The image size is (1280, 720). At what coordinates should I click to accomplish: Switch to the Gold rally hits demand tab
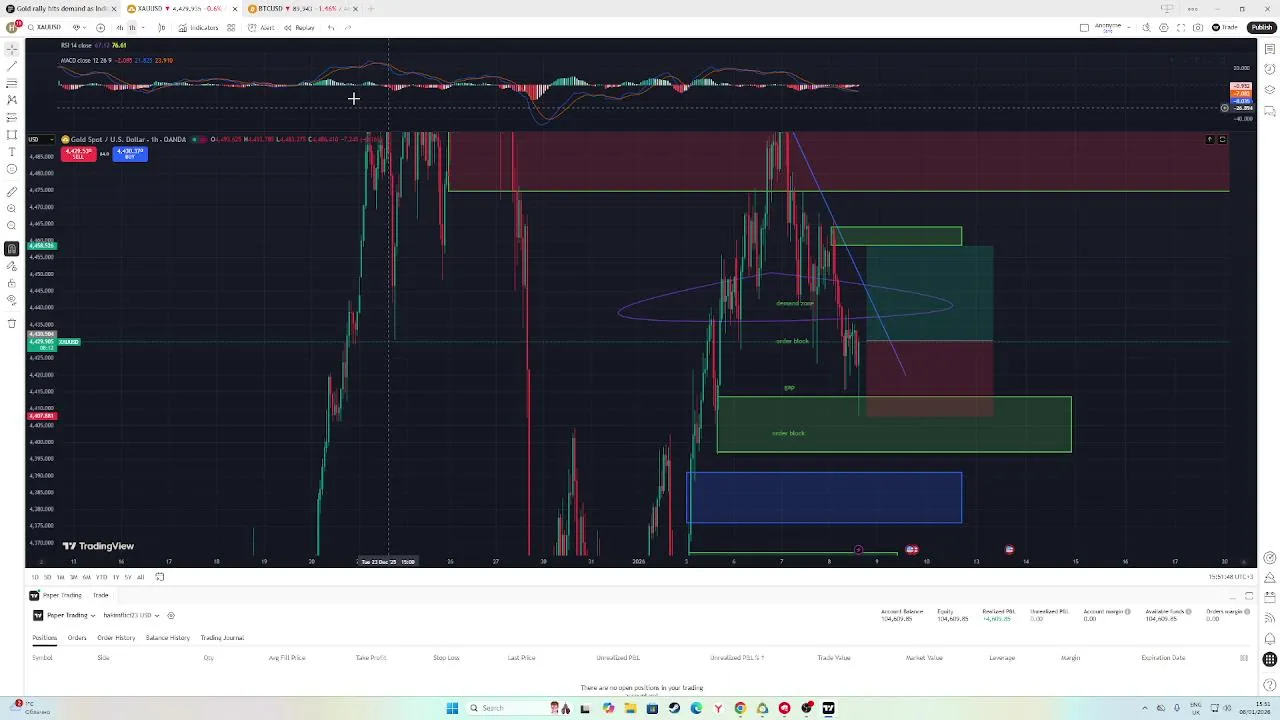pyautogui.click(x=59, y=9)
